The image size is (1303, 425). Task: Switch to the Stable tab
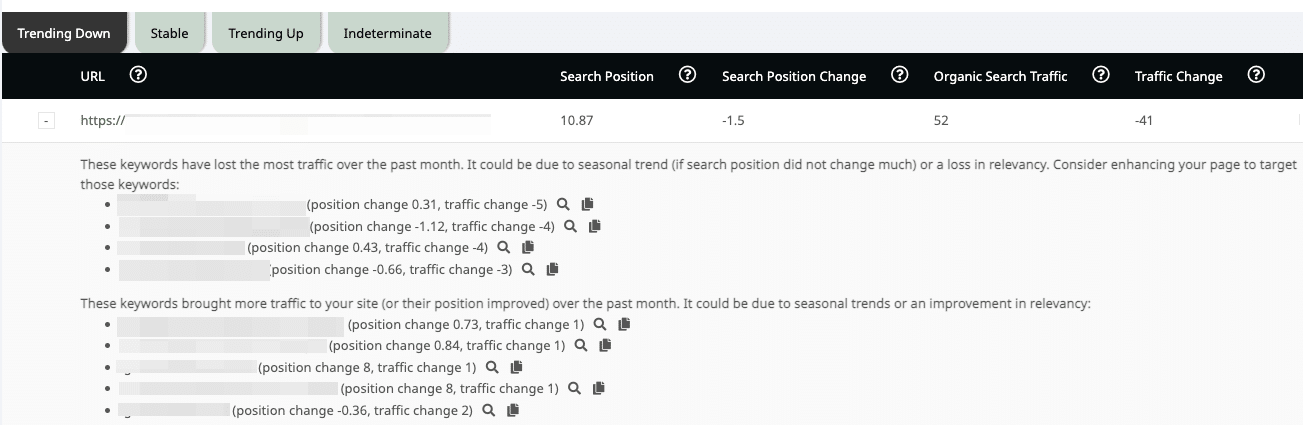click(169, 33)
